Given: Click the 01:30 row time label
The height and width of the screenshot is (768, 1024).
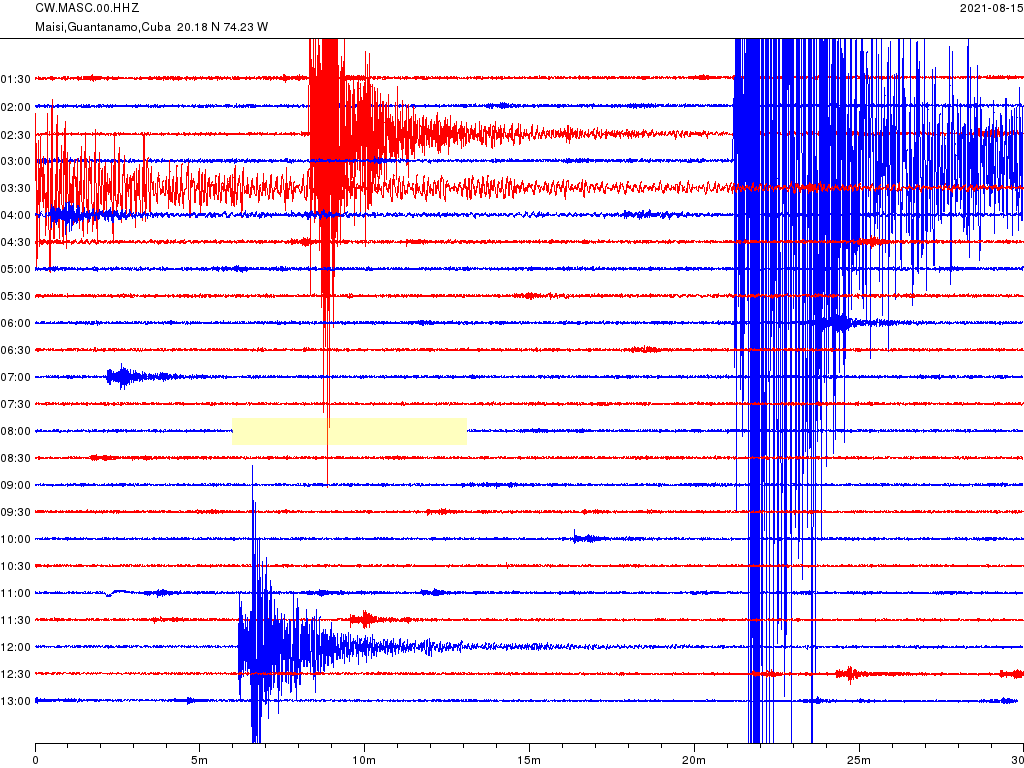Looking at the screenshot, I should tap(16, 79).
